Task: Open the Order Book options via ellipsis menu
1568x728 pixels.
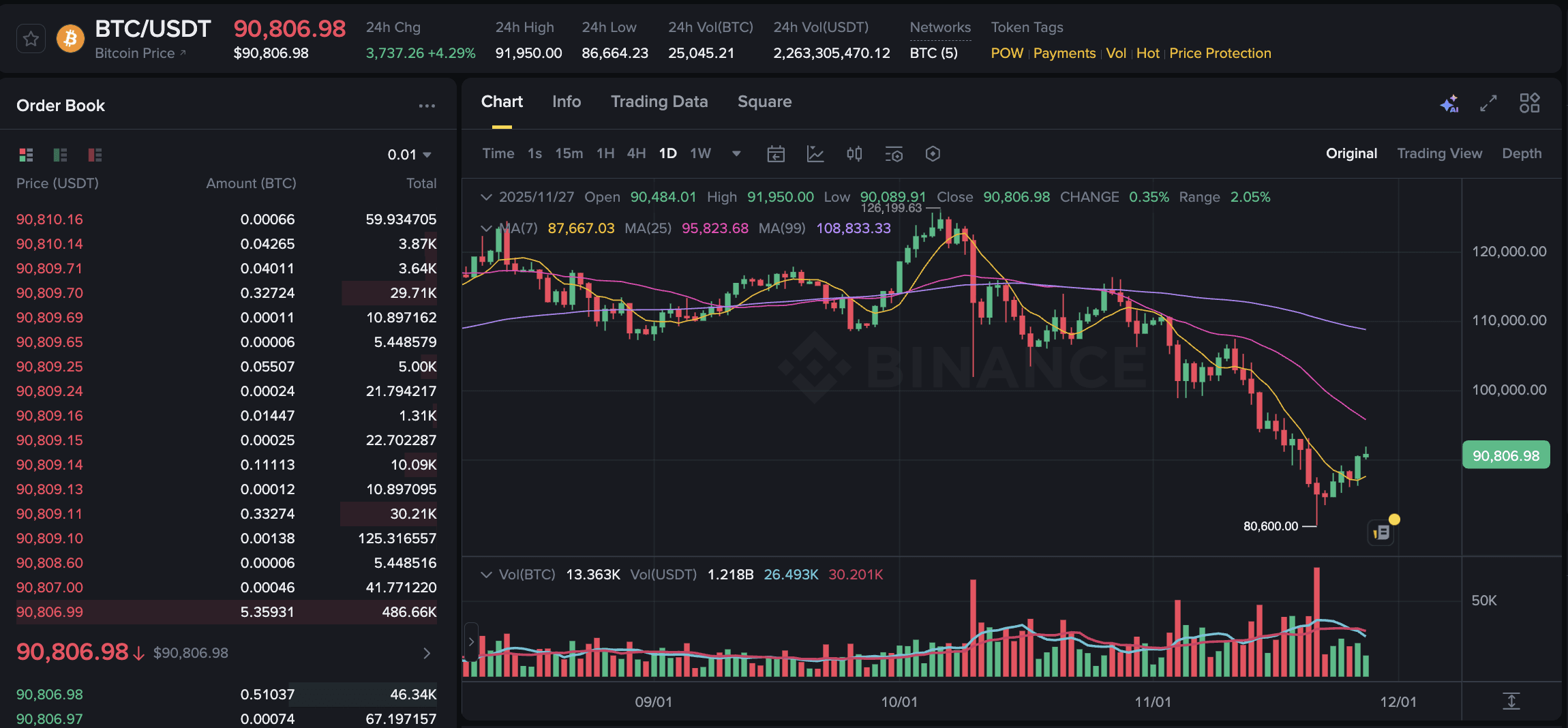Action: [x=427, y=106]
